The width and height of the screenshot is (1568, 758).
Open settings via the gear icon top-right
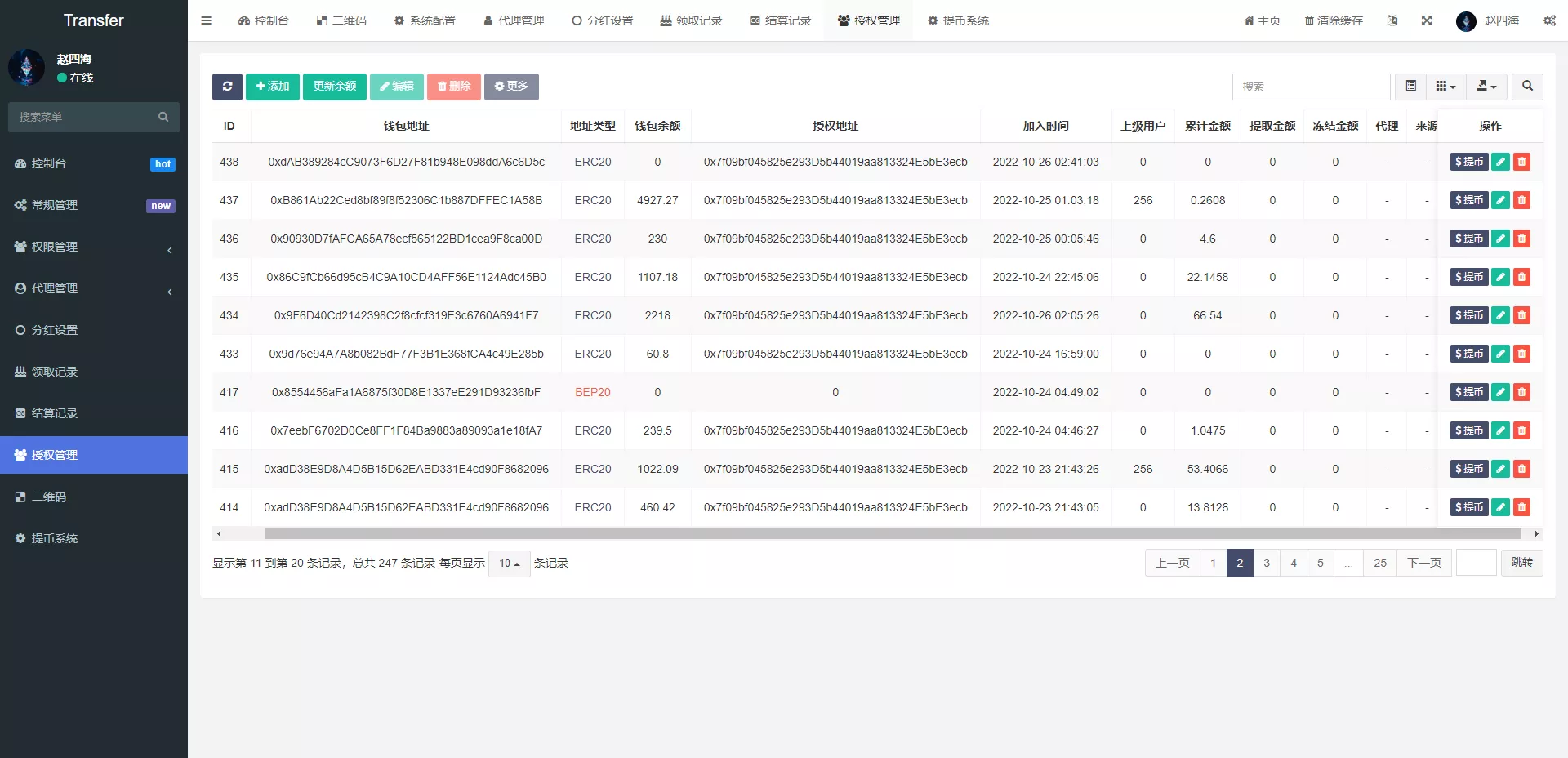[1549, 20]
